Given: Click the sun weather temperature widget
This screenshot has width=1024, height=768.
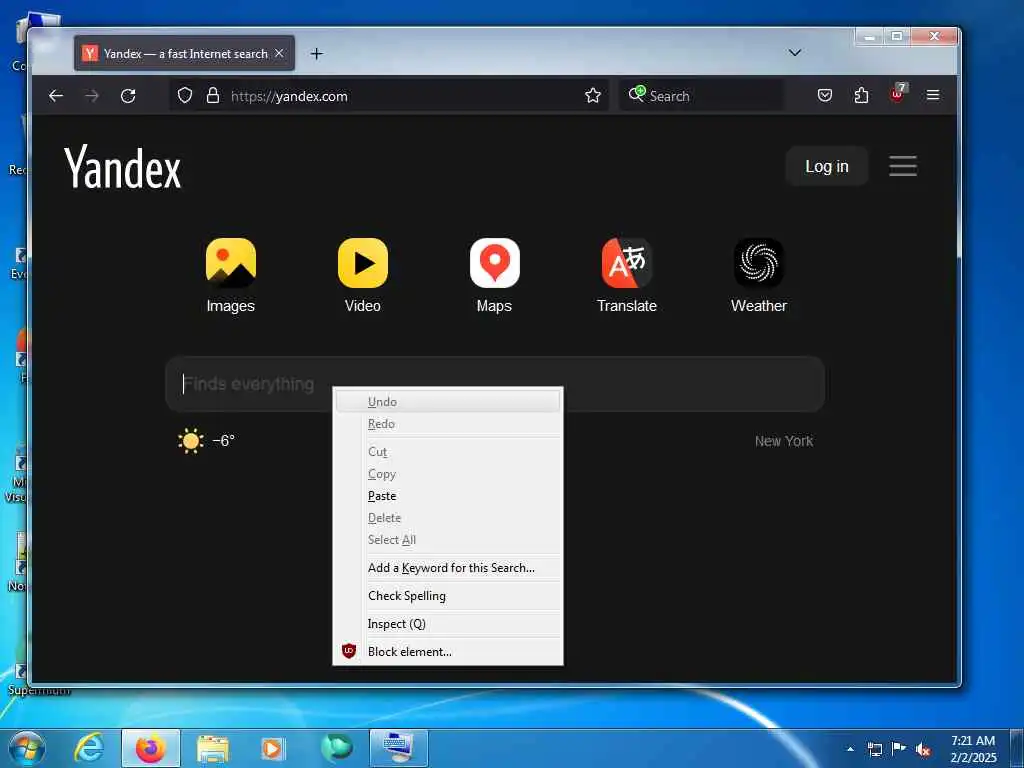Looking at the screenshot, I should (206, 441).
